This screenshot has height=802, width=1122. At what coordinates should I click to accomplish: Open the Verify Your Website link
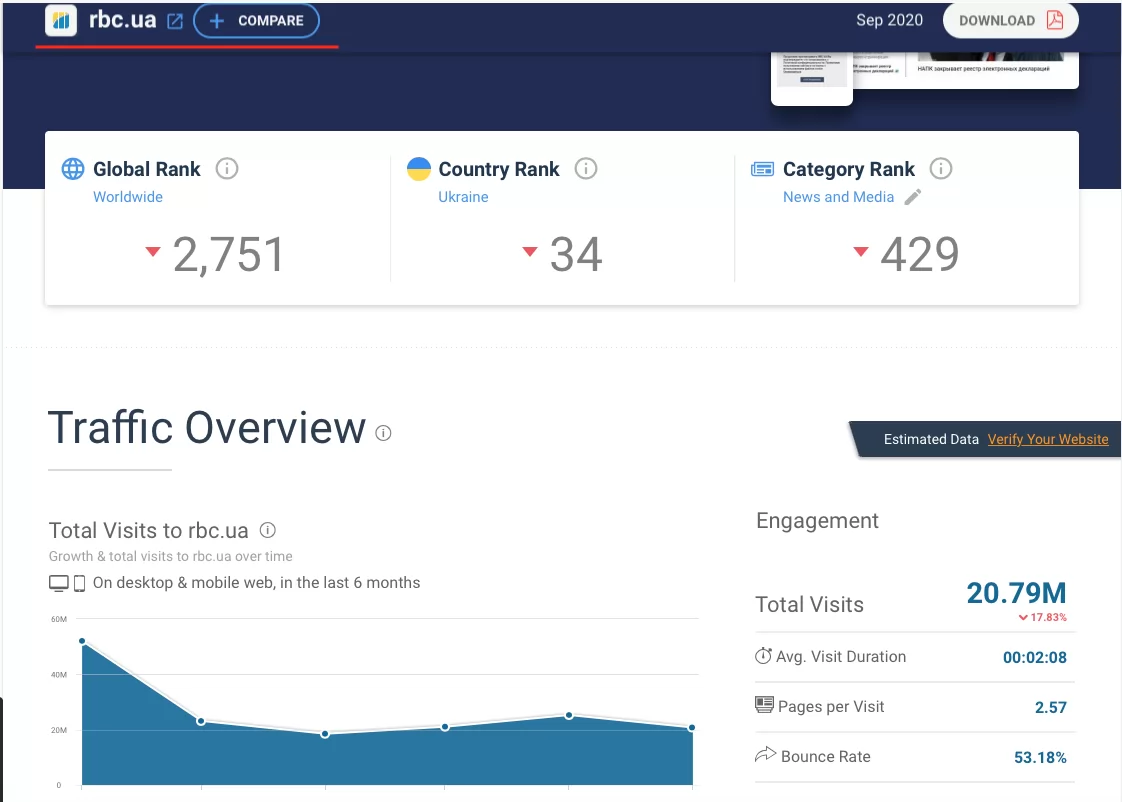coord(1047,439)
